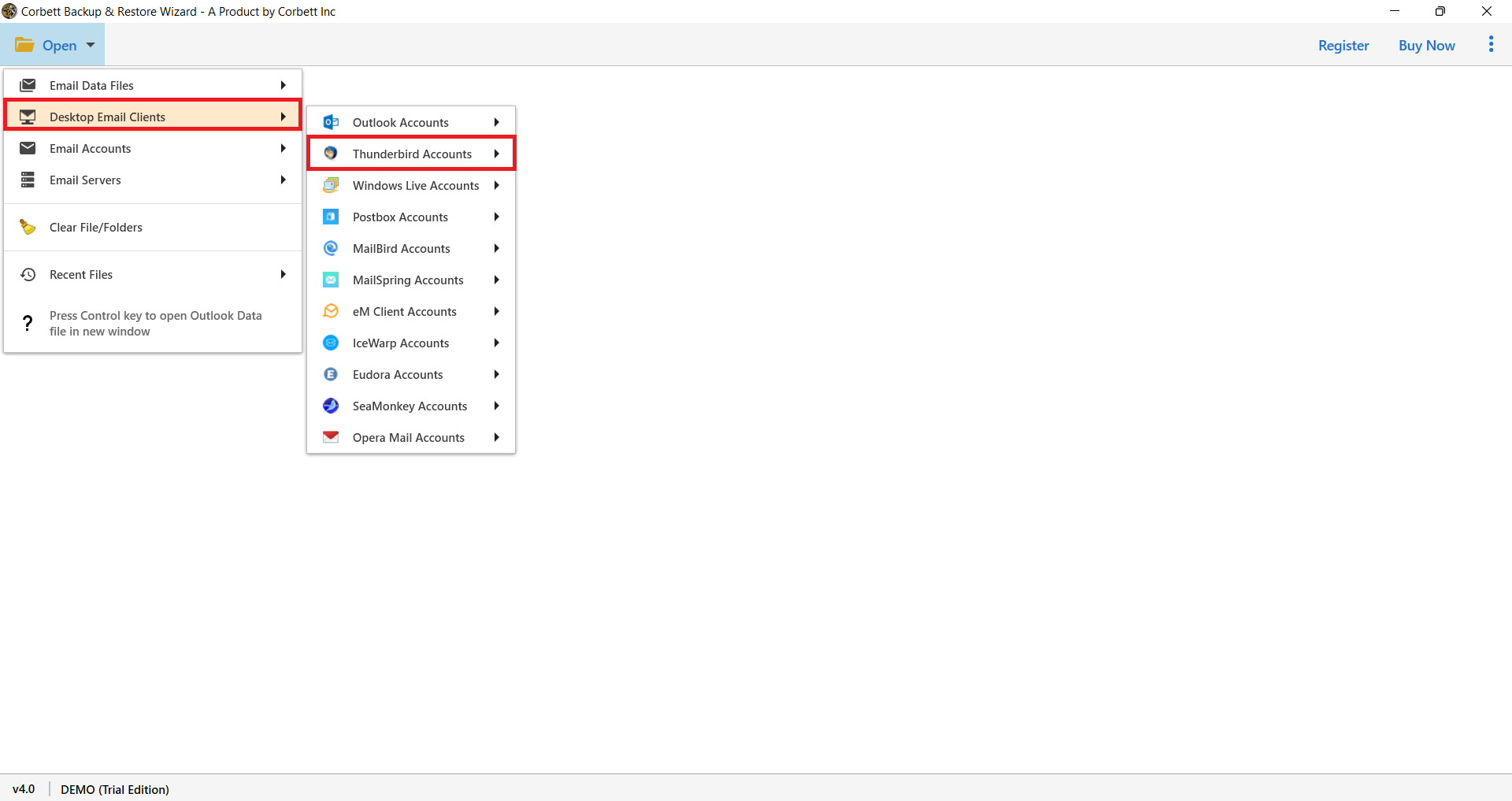Screen dimensions: 1512x801
Task: Click the Recent Files clock icon
Action: point(28,274)
